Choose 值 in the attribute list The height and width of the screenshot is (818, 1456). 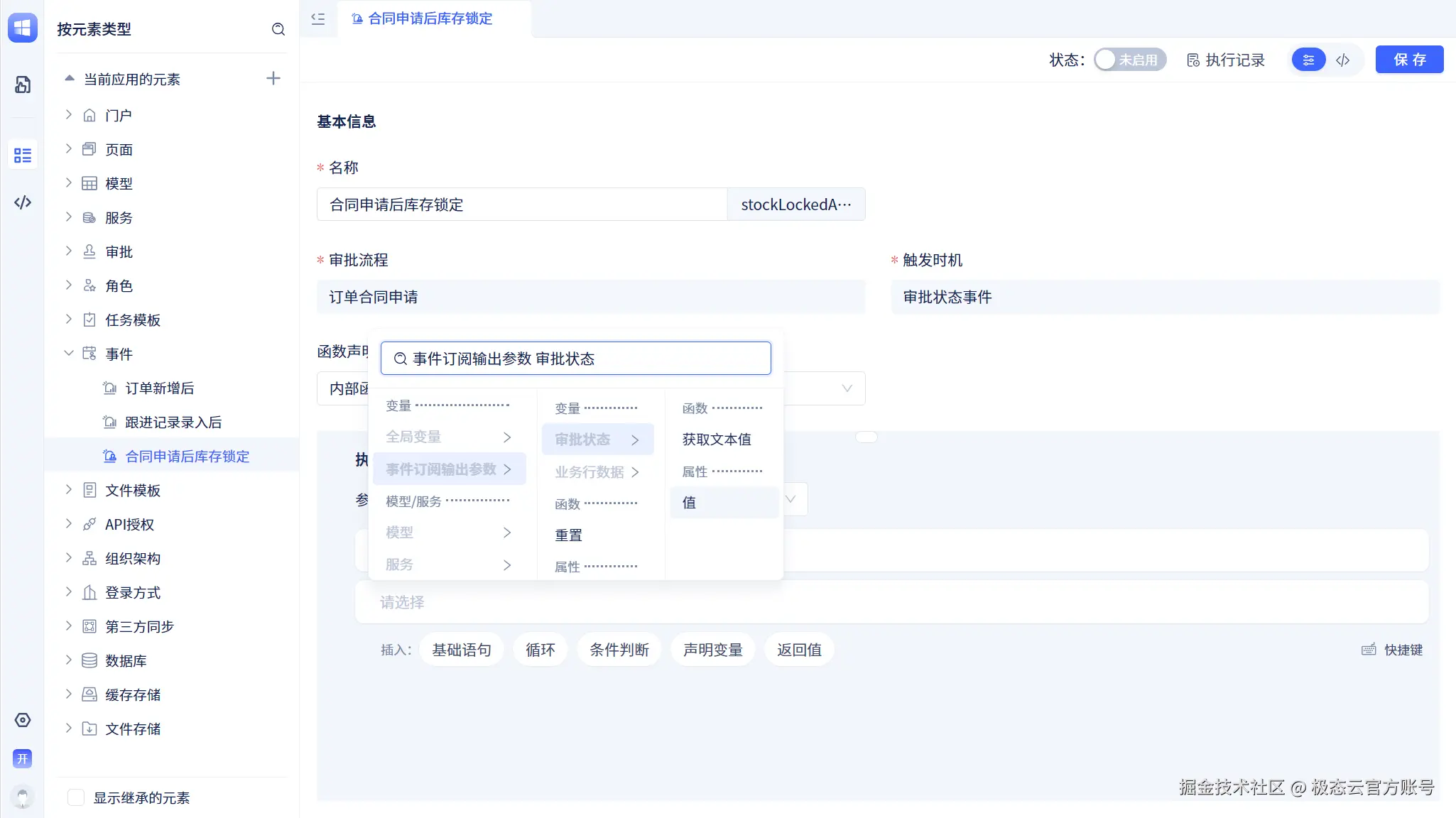[x=690, y=503]
